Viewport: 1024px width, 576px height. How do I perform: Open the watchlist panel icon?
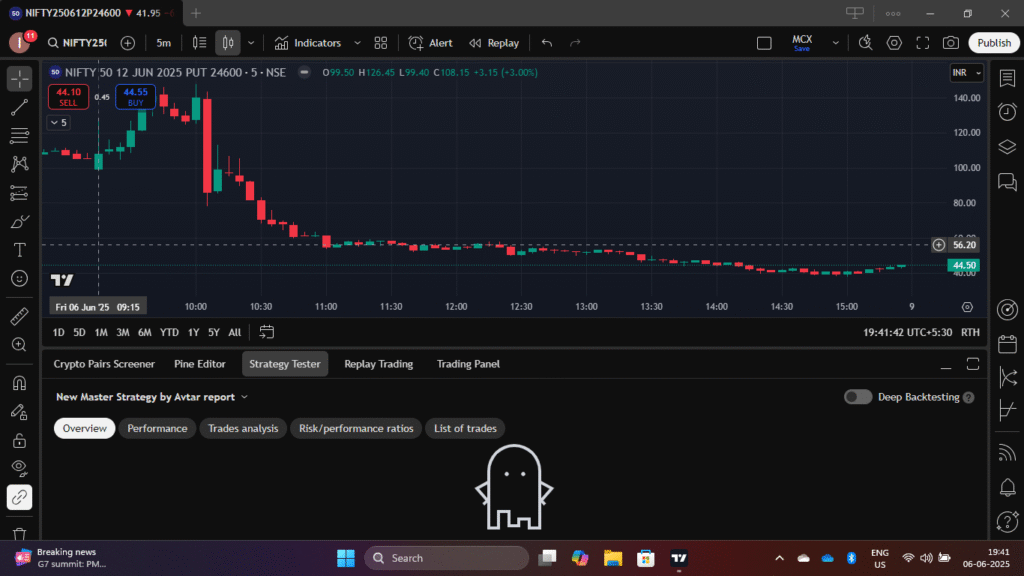coord(1007,78)
